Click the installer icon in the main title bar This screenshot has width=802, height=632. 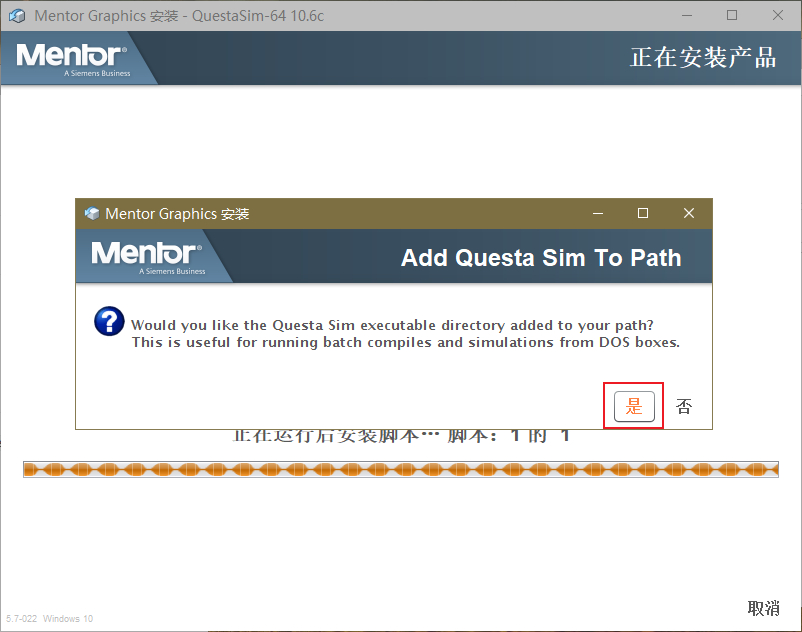(17, 16)
